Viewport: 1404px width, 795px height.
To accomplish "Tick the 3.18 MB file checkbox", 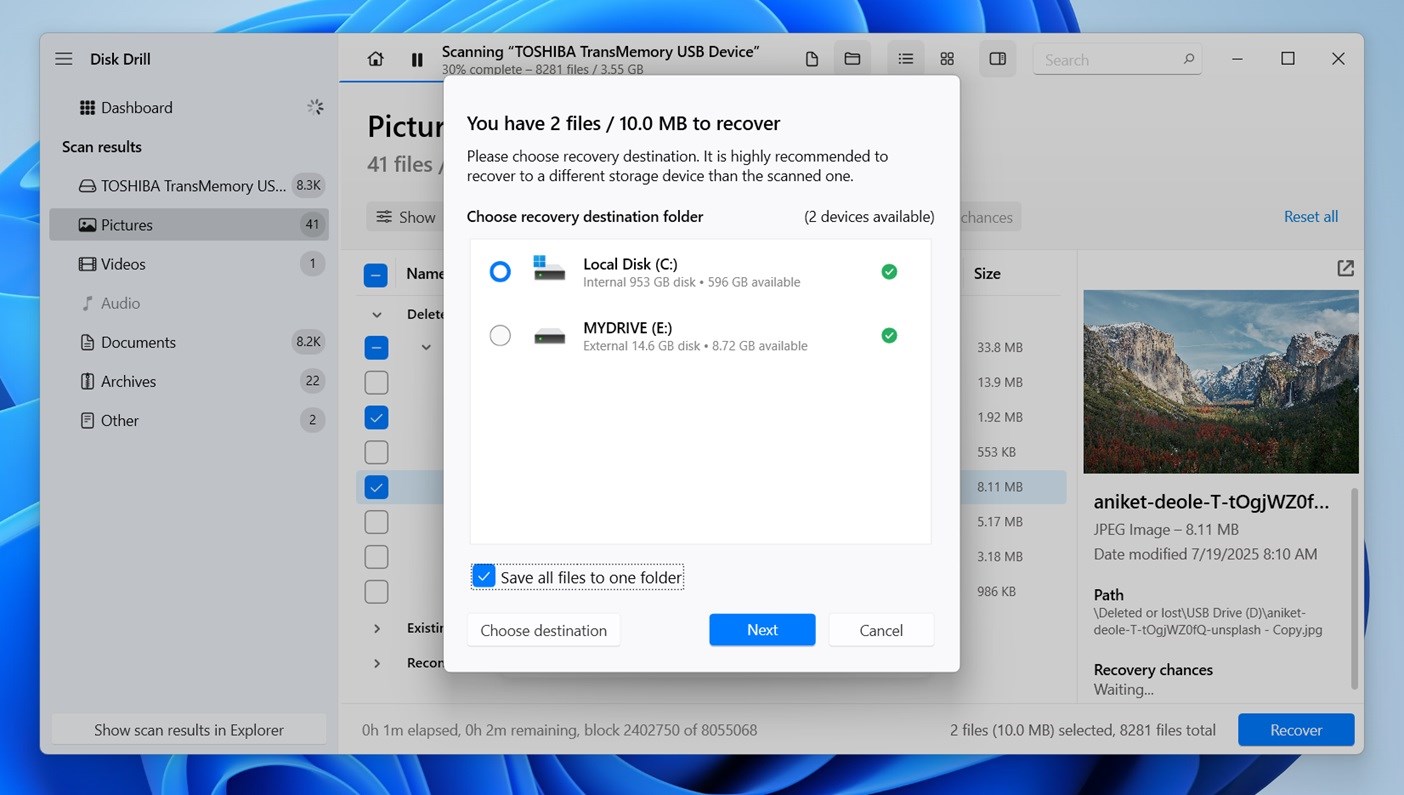I will click(x=376, y=556).
